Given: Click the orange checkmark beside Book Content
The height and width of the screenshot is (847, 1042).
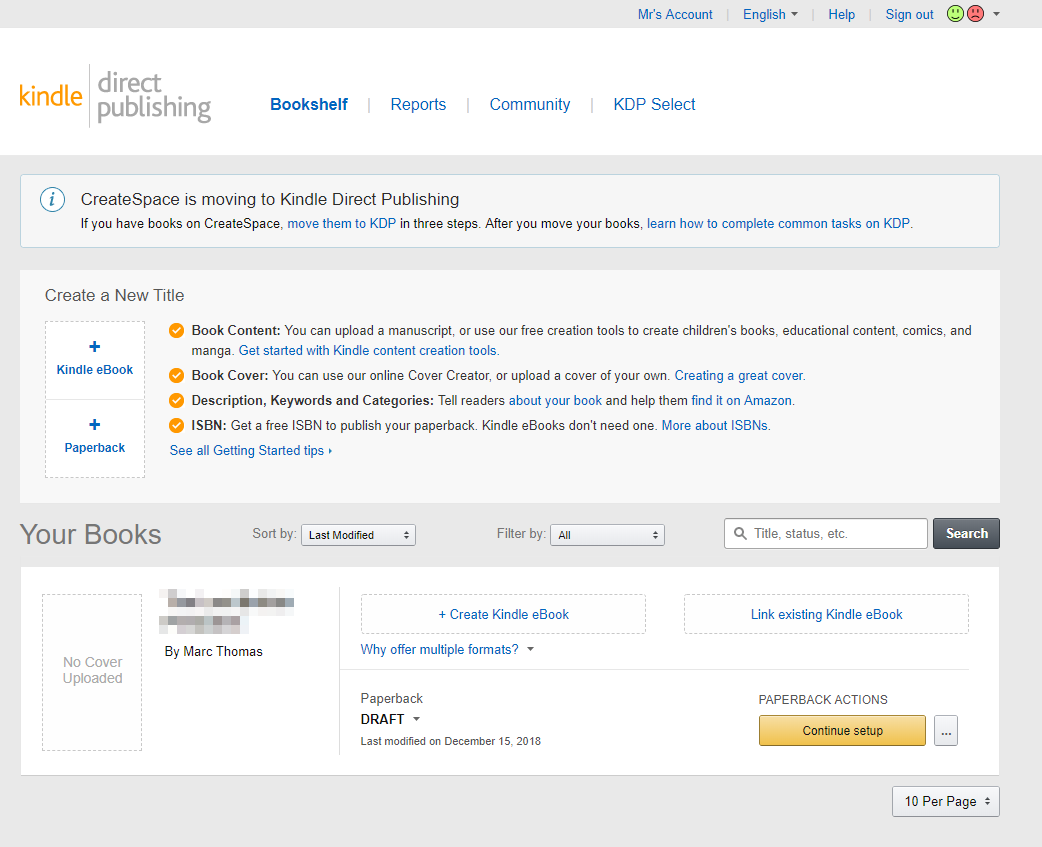Looking at the screenshot, I should (176, 331).
